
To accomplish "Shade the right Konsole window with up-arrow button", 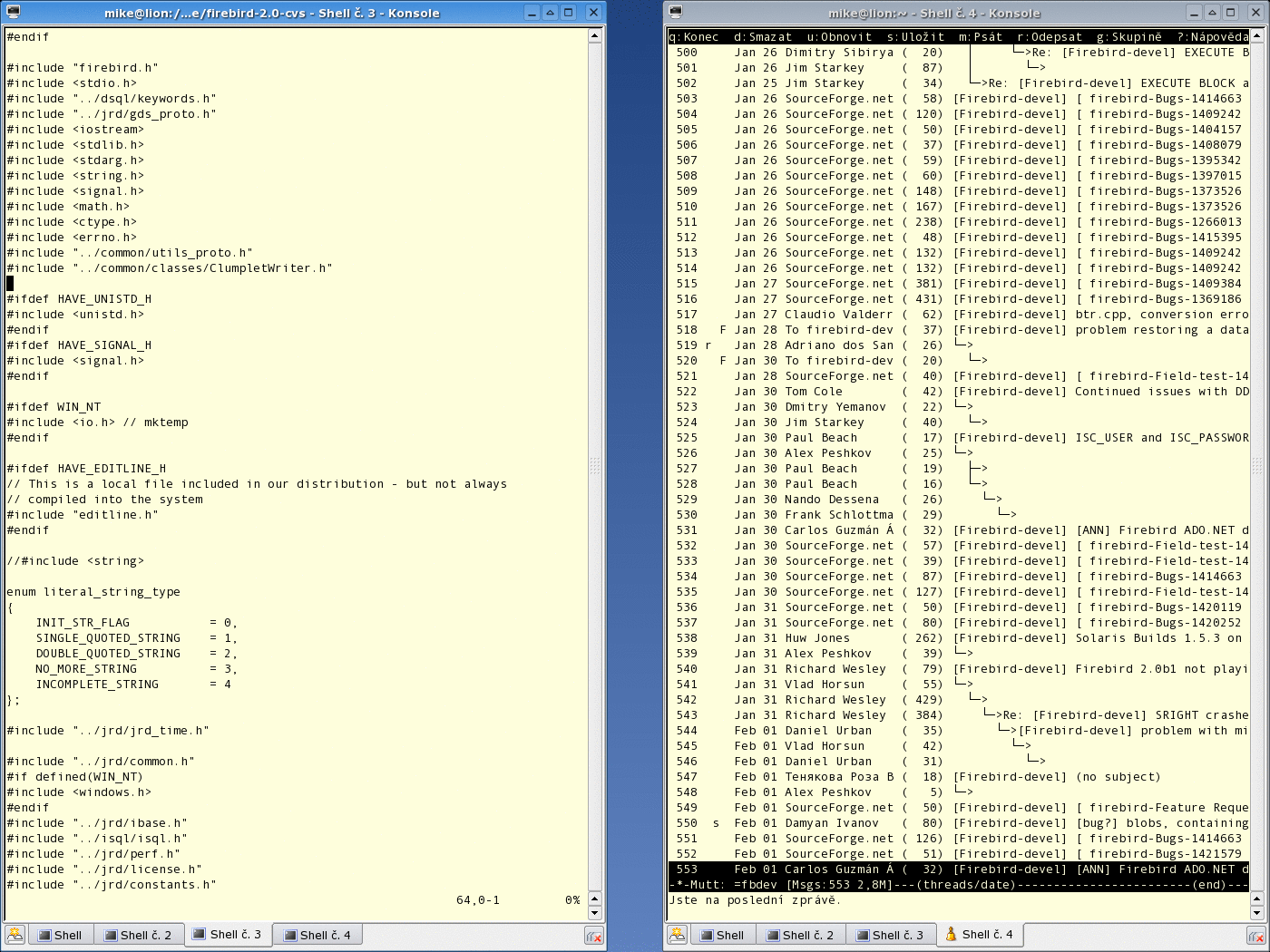I will [x=1213, y=13].
